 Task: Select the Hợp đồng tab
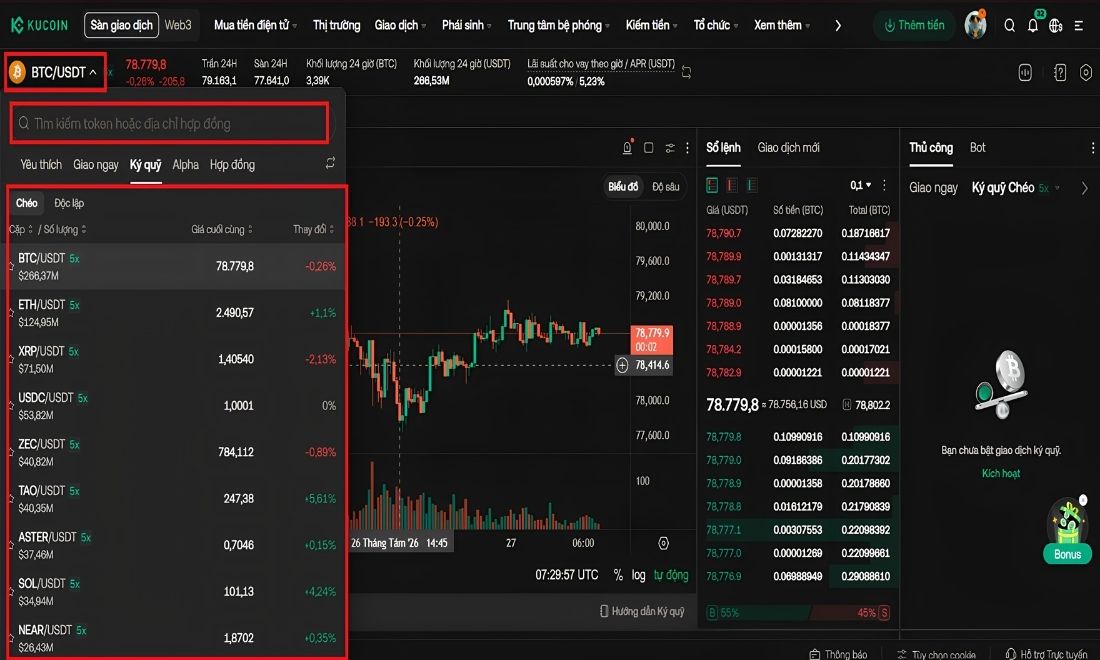(x=232, y=164)
